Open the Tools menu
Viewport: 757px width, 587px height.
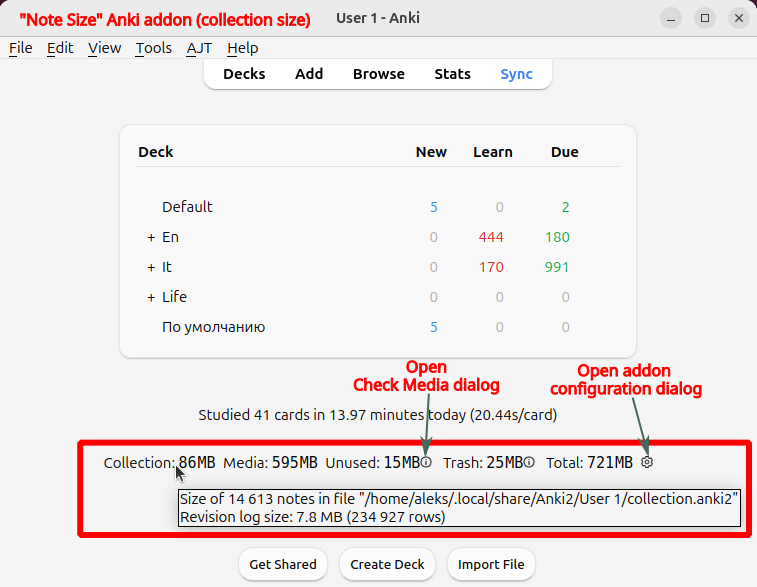(154, 48)
